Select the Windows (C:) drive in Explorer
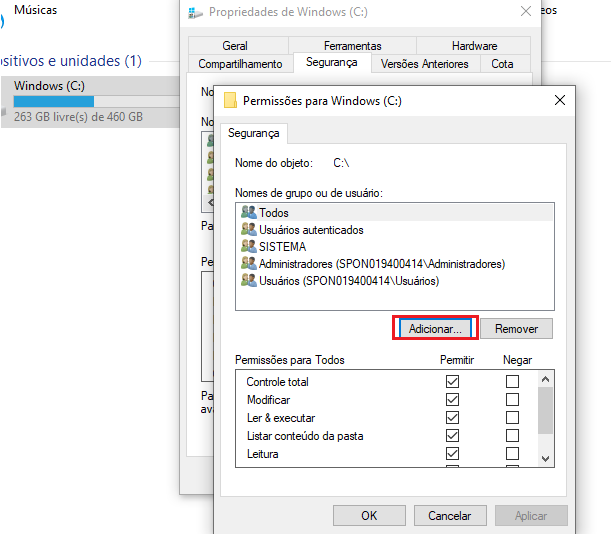This screenshot has width=611, height=534. click(x=90, y=102)
